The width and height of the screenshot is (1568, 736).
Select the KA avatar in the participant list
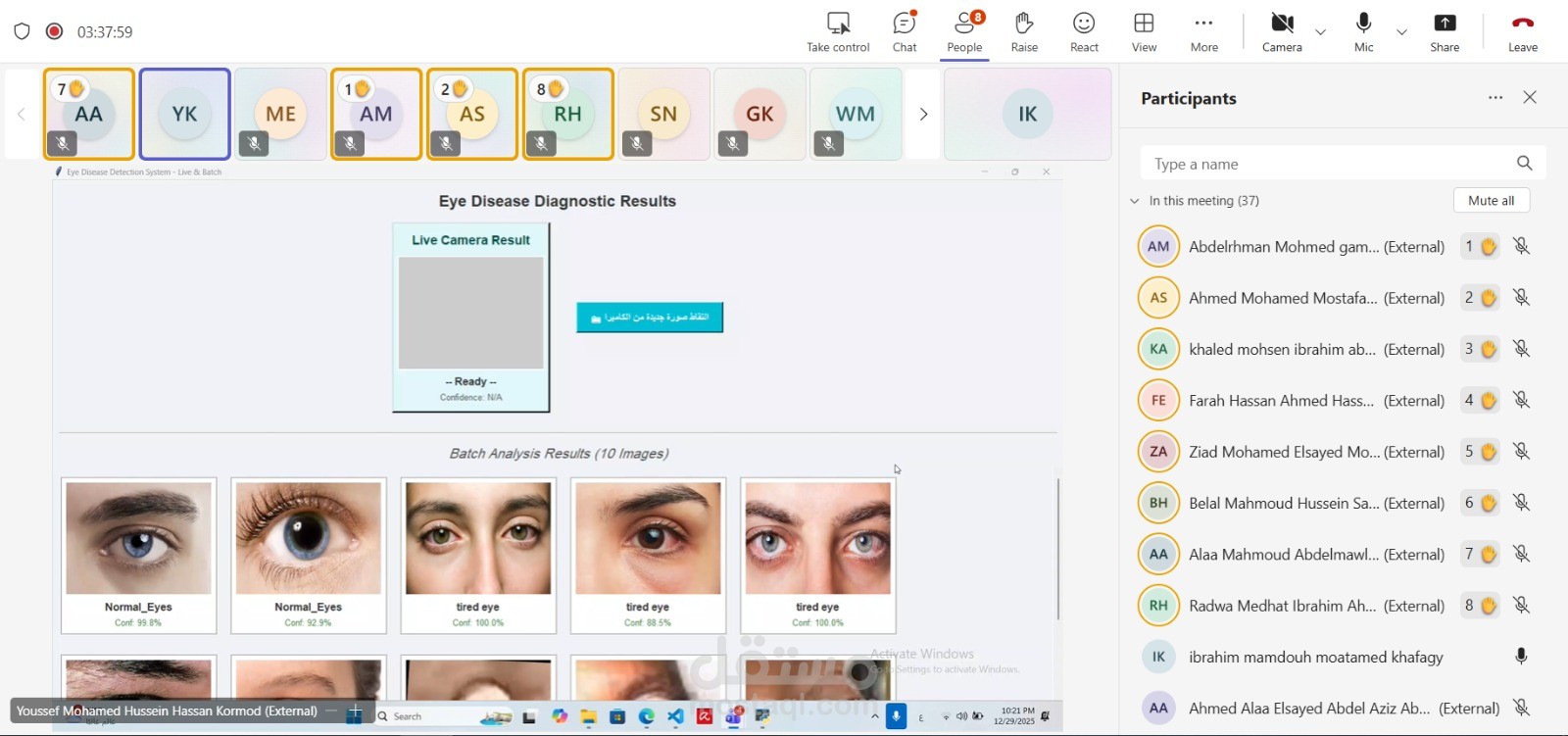click(x=1158, y=349)
